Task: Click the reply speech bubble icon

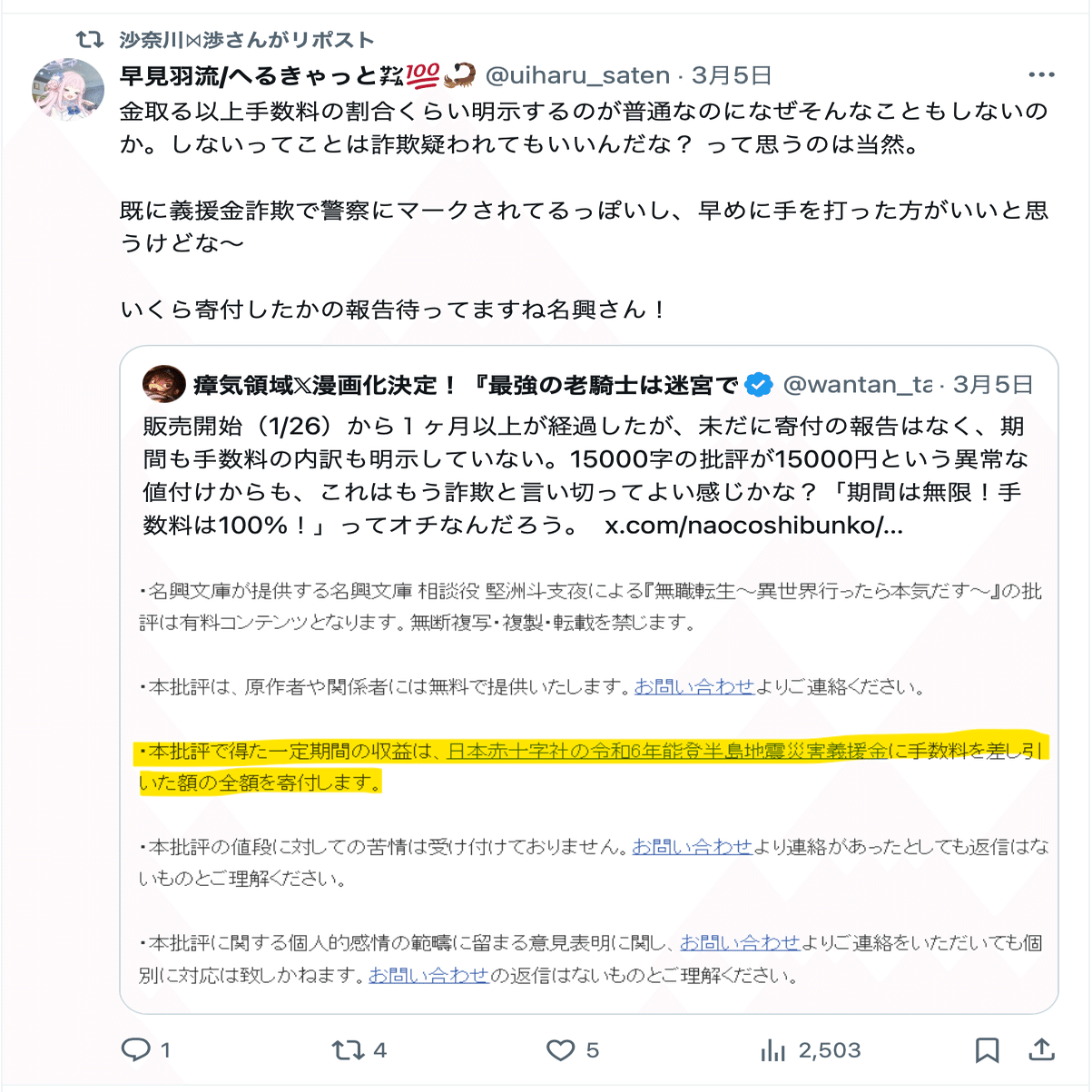Action: click(x=135, y=1050)
